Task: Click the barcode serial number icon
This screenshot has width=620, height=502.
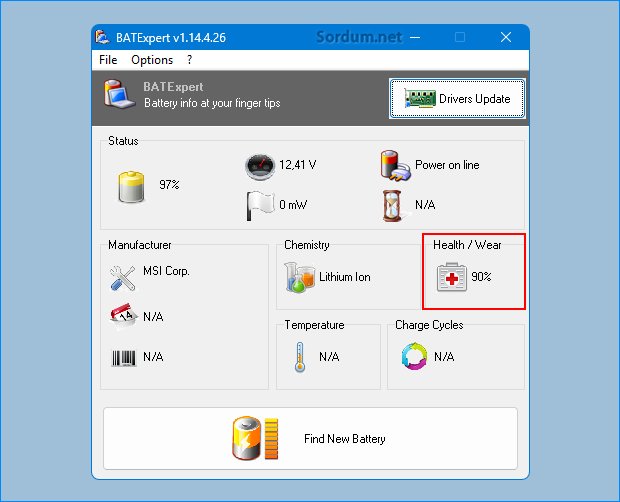Action: [124, 358]
